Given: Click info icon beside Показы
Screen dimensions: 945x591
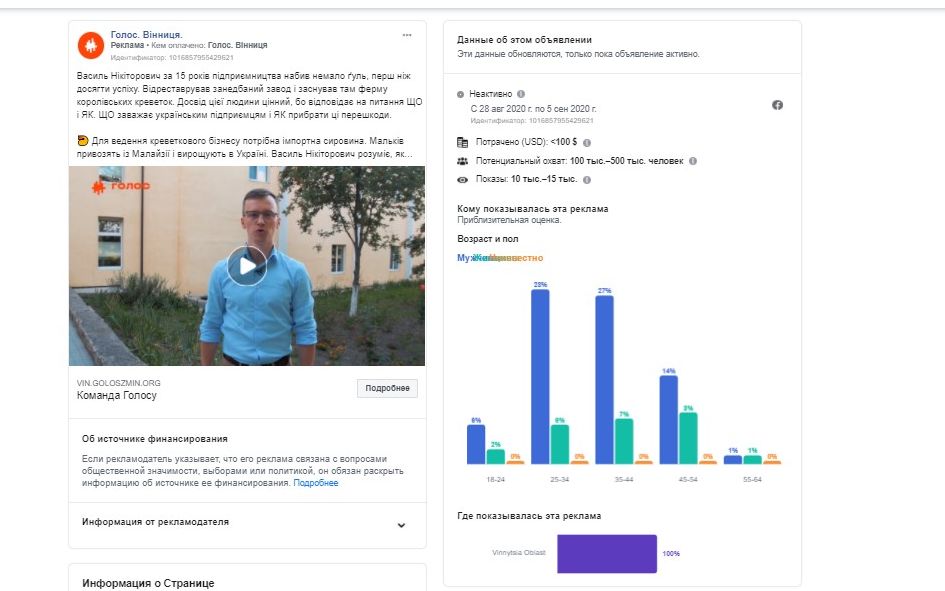Looking at the screenshot, I should tap(587, 180).
